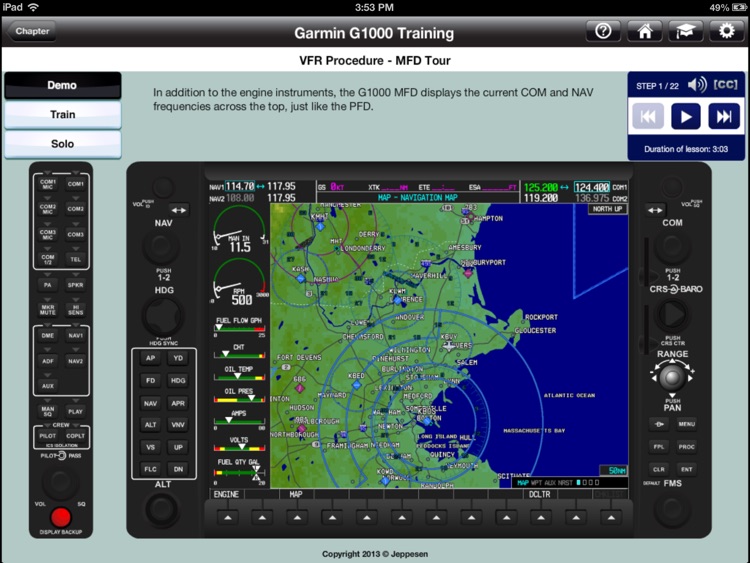Viewport: 750px width, 563px height.
Task: Click the Direct-To key
Action: pyautogui.click(x=659, y=424)
